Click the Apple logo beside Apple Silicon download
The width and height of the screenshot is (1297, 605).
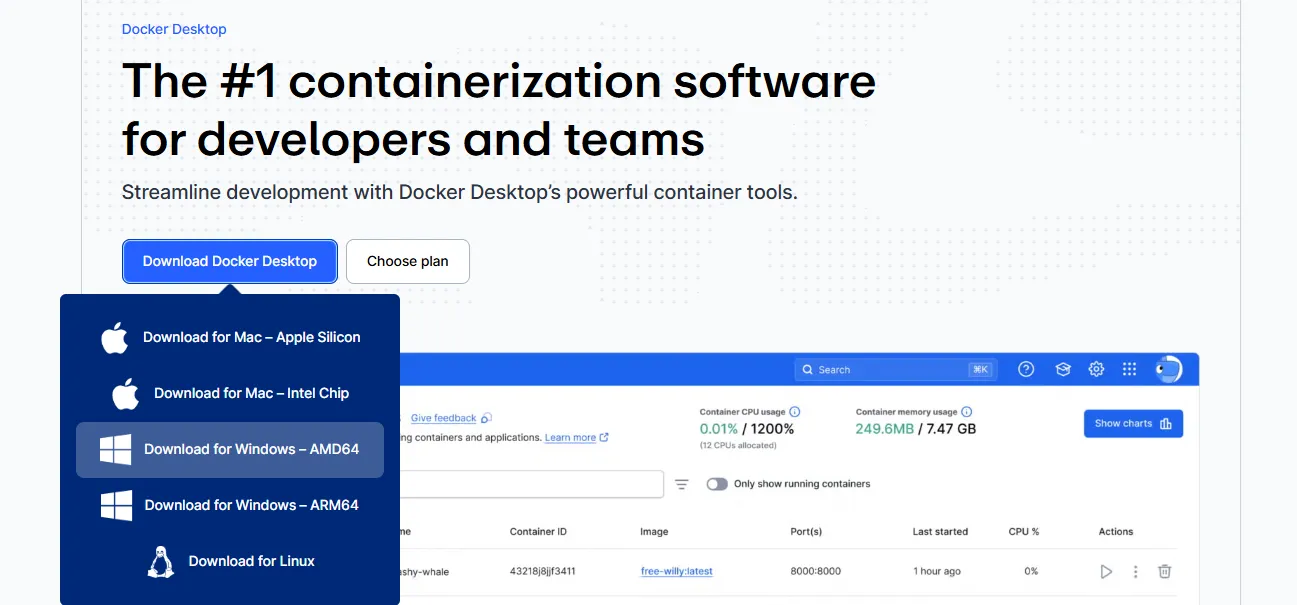click(115, 338)
